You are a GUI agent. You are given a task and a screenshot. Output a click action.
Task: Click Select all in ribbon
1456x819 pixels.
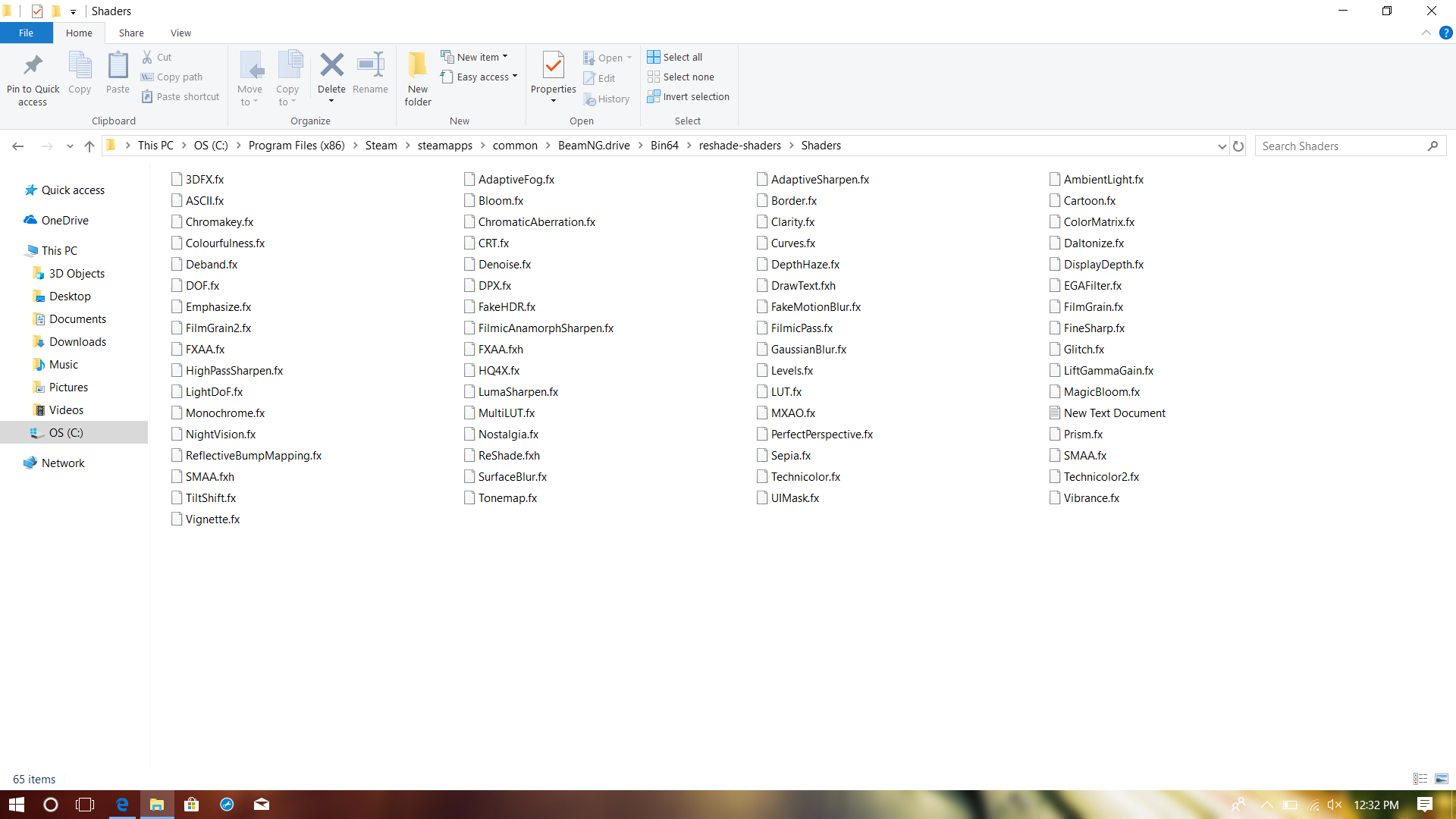click(x=674, y=57)
